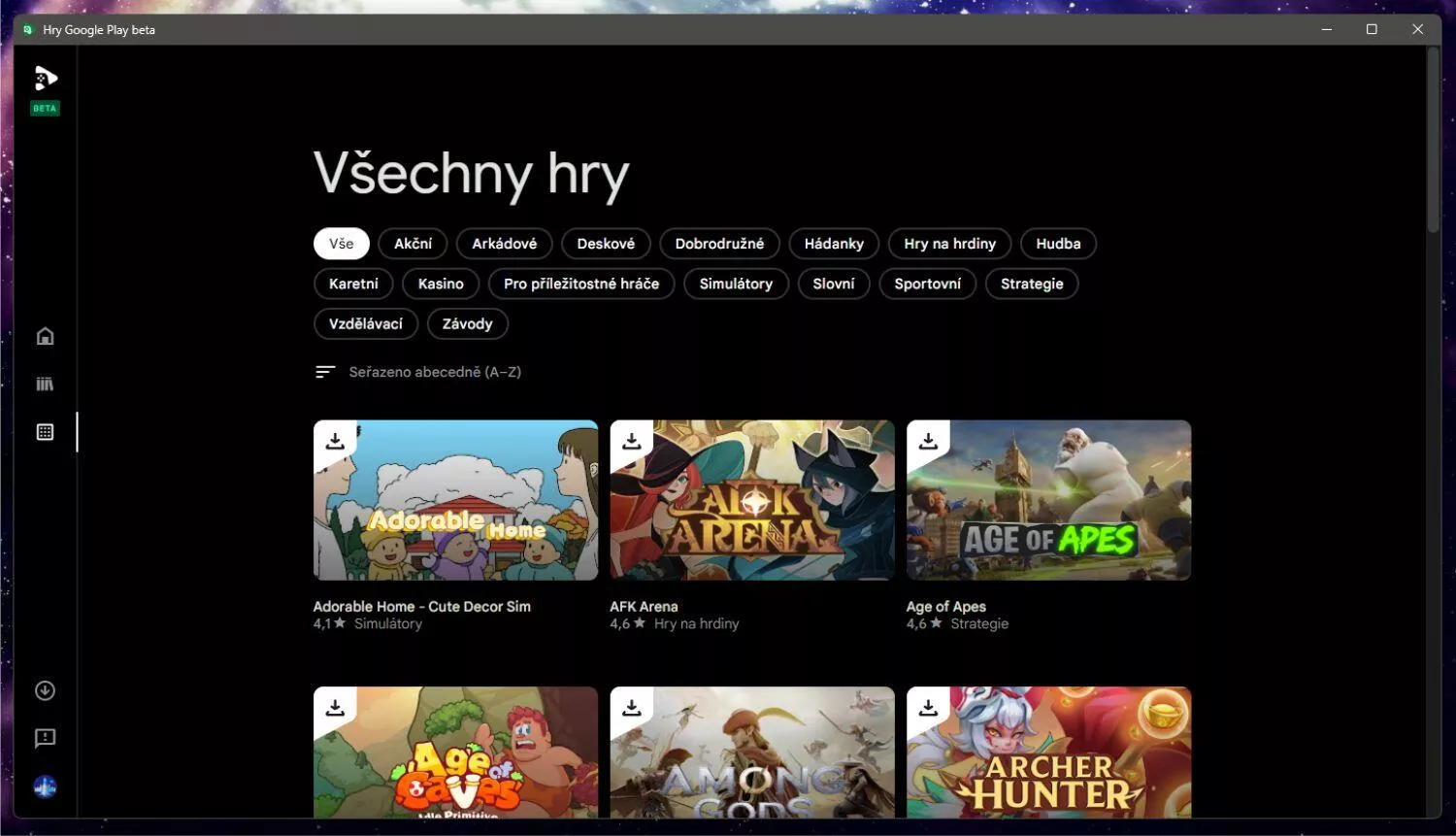Click the 4,6 rating under Age of Apes

(924, 623)
